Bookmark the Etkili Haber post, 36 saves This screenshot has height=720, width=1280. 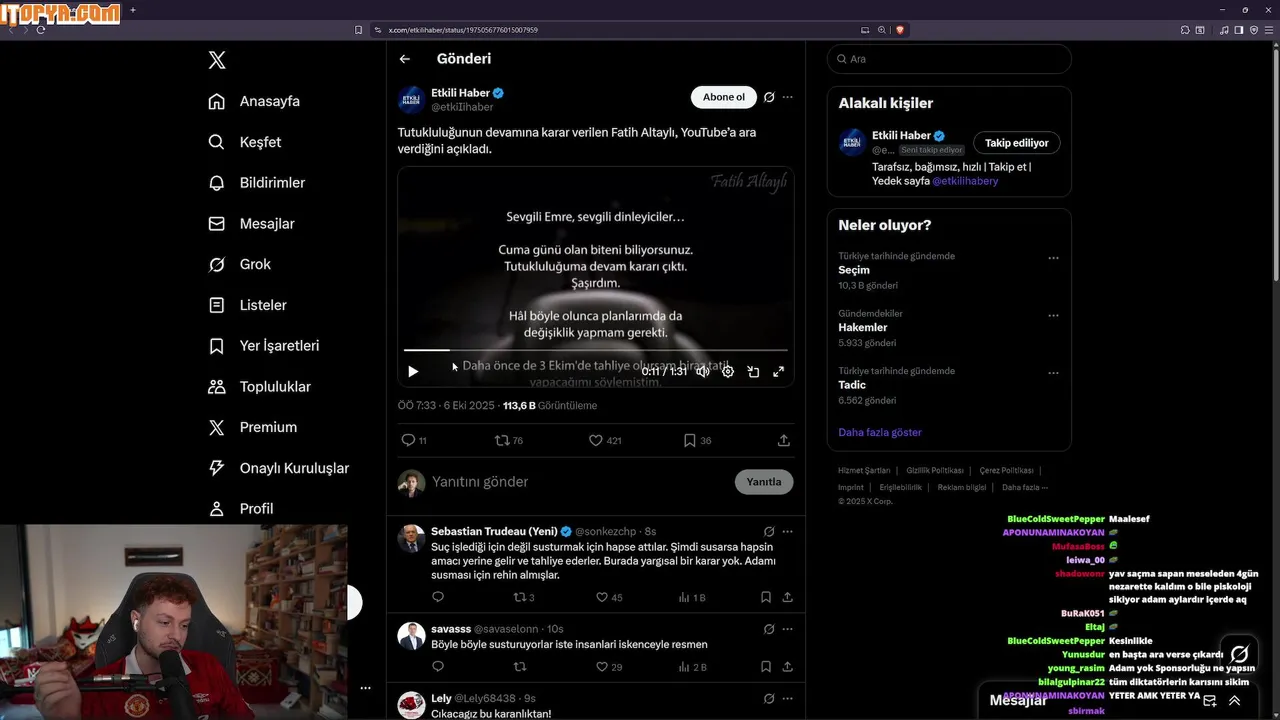click(698, 440)
